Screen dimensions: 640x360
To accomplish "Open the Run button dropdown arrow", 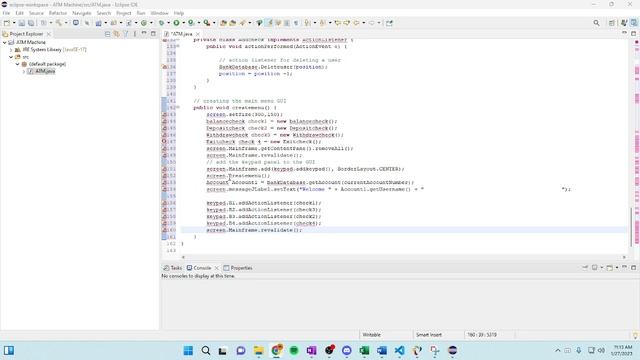I will [x=183, y=23].
